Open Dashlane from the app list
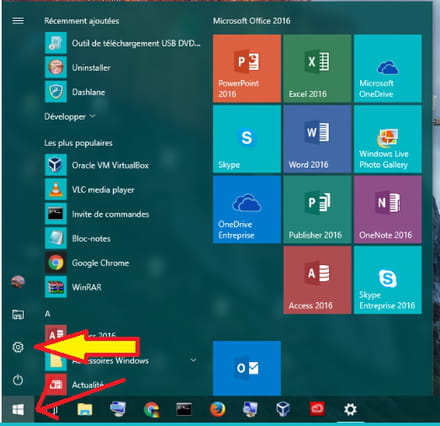Viewport: 440px width, 426px height. 123,92
